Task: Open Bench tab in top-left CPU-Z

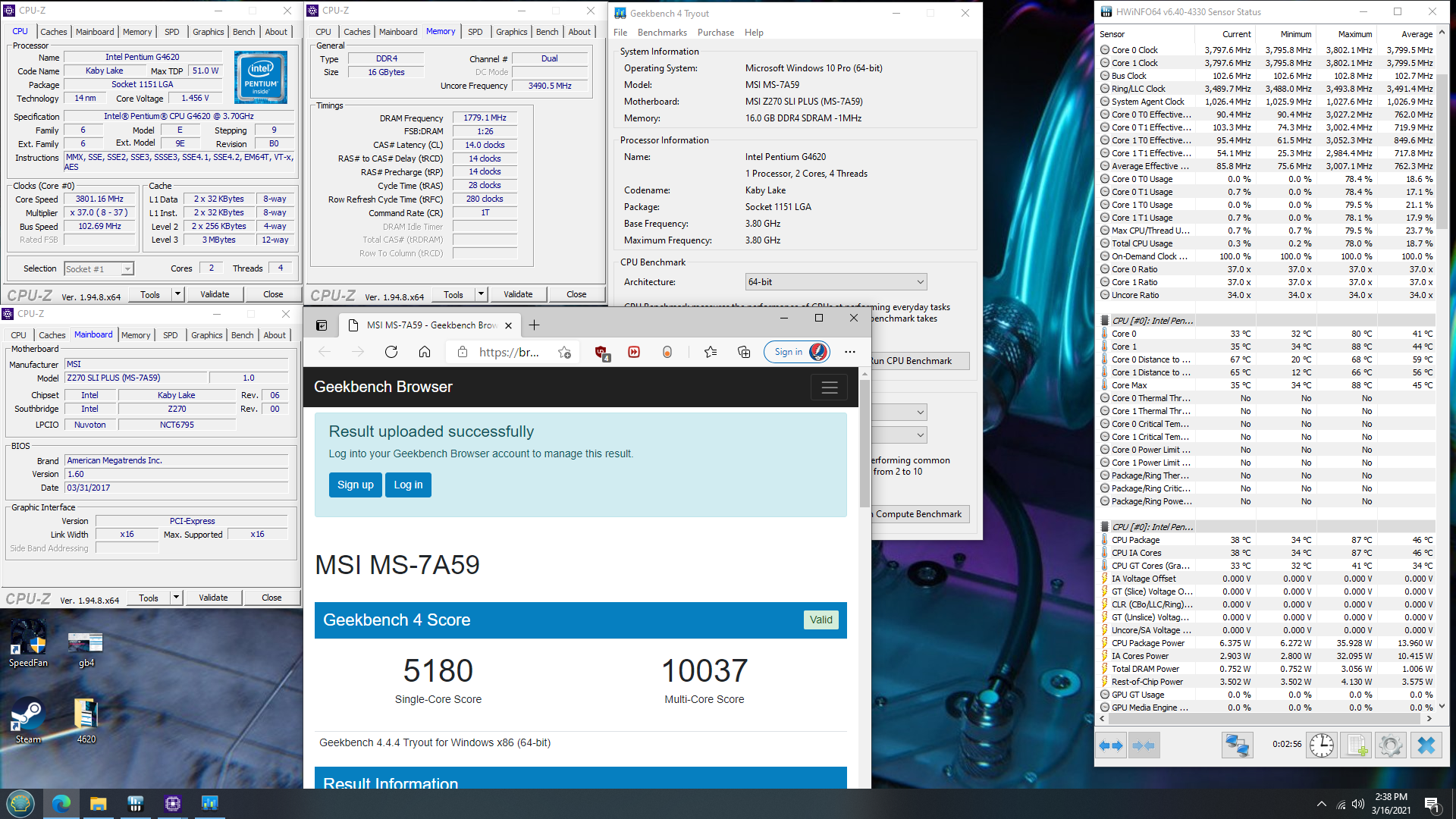Action: 243,32
